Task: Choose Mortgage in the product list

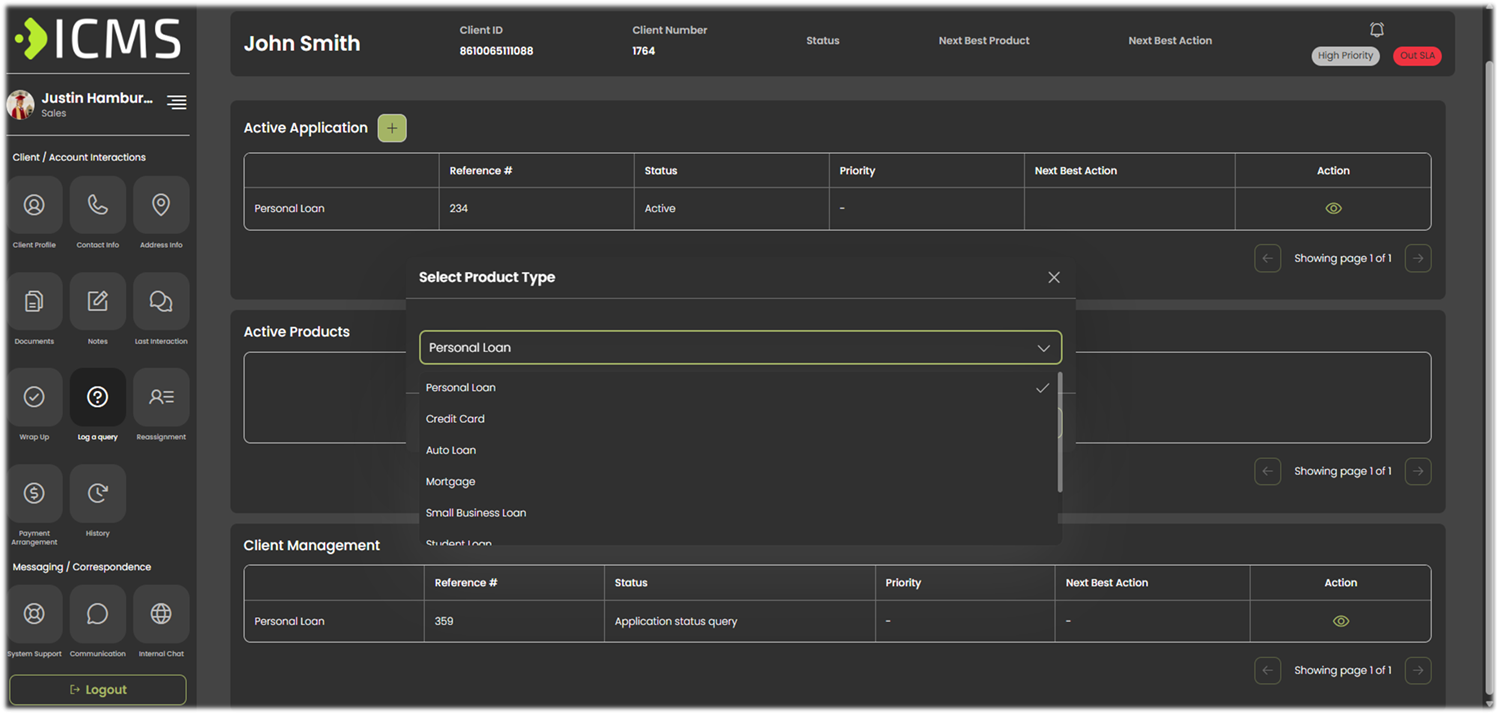Action: 450,482
